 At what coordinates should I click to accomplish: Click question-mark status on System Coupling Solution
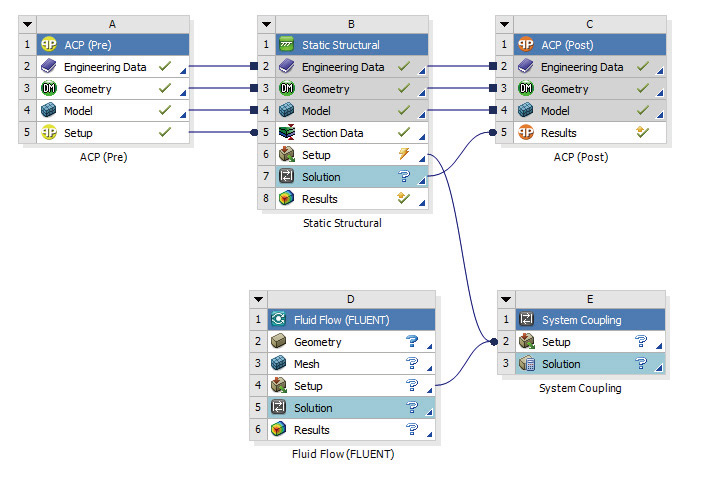tap(641, 363)
